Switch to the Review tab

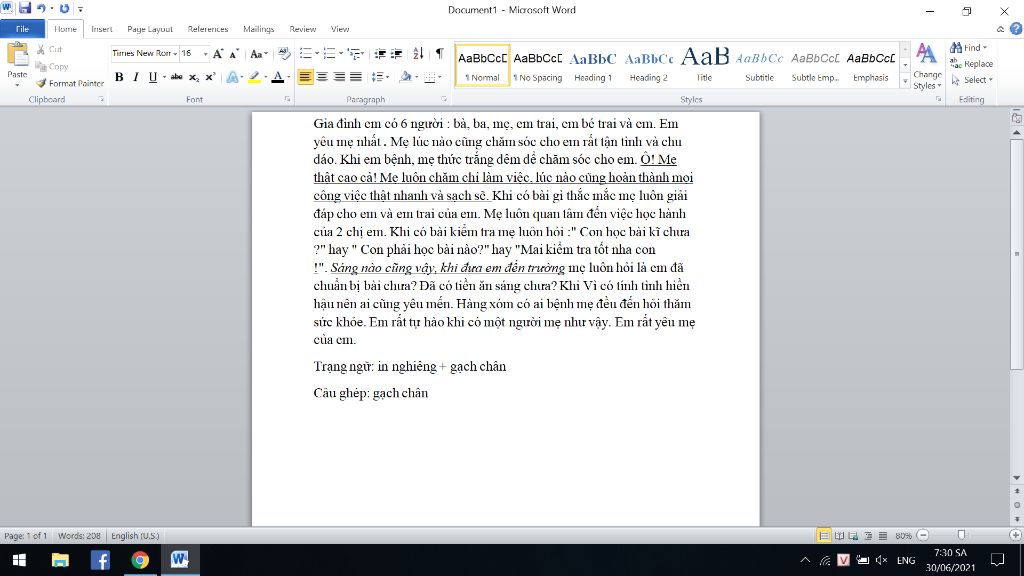pyautogui.click(x=302, y=29)
